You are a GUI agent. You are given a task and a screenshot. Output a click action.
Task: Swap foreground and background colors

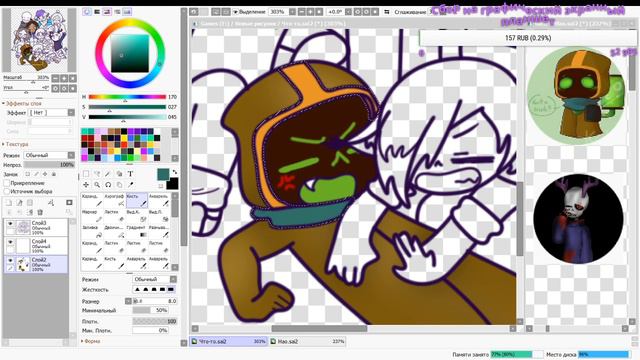coord(175,172)
